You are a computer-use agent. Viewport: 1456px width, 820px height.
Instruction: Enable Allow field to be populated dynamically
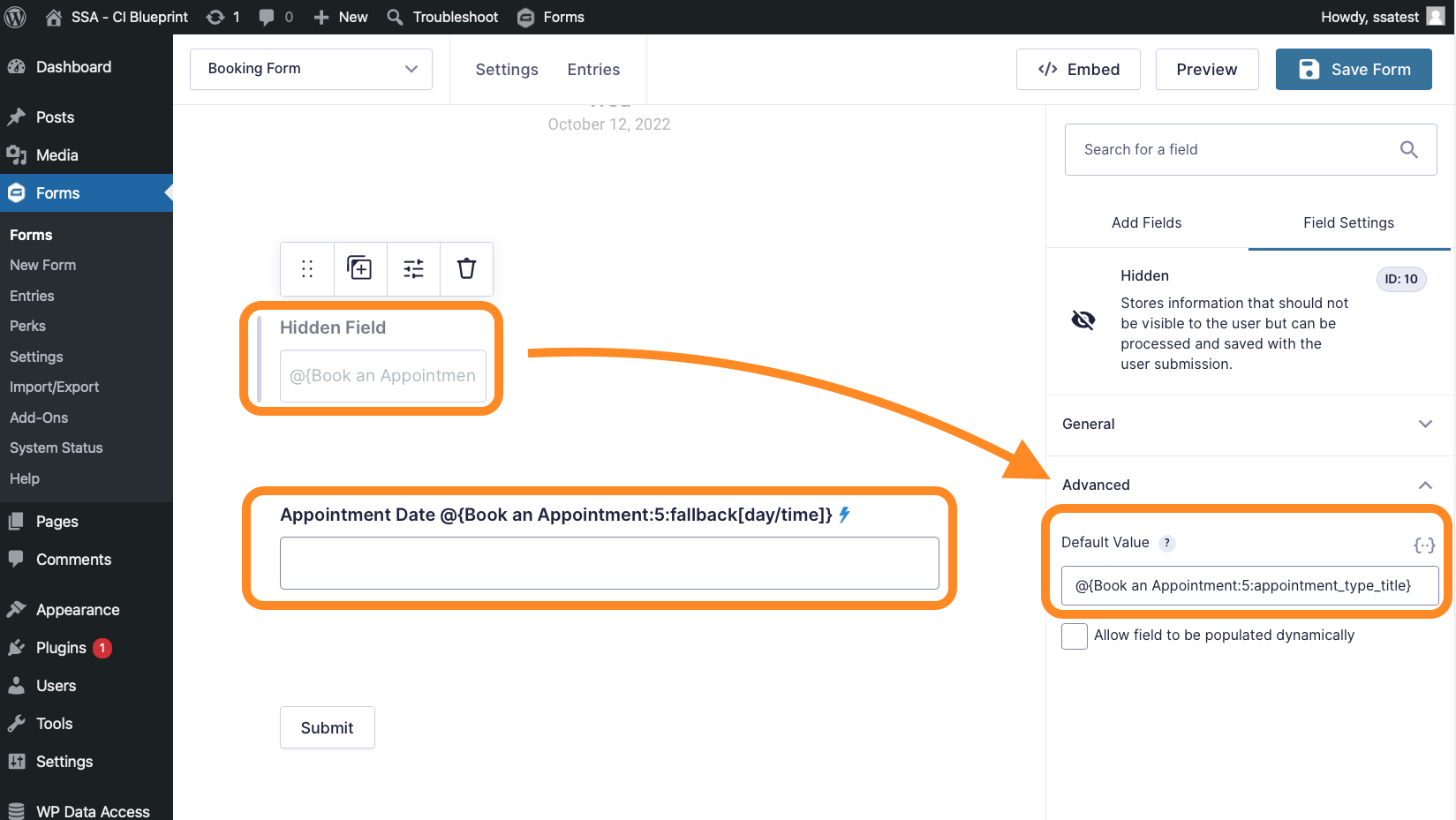pyautogui.click(x=1074, y=636)
